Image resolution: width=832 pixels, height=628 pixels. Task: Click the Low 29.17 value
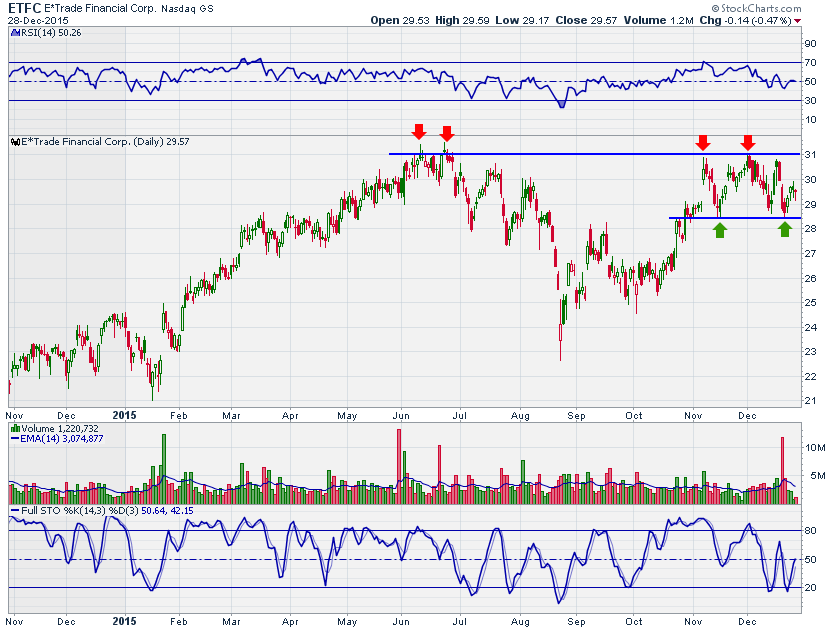(x=522, y=20)
